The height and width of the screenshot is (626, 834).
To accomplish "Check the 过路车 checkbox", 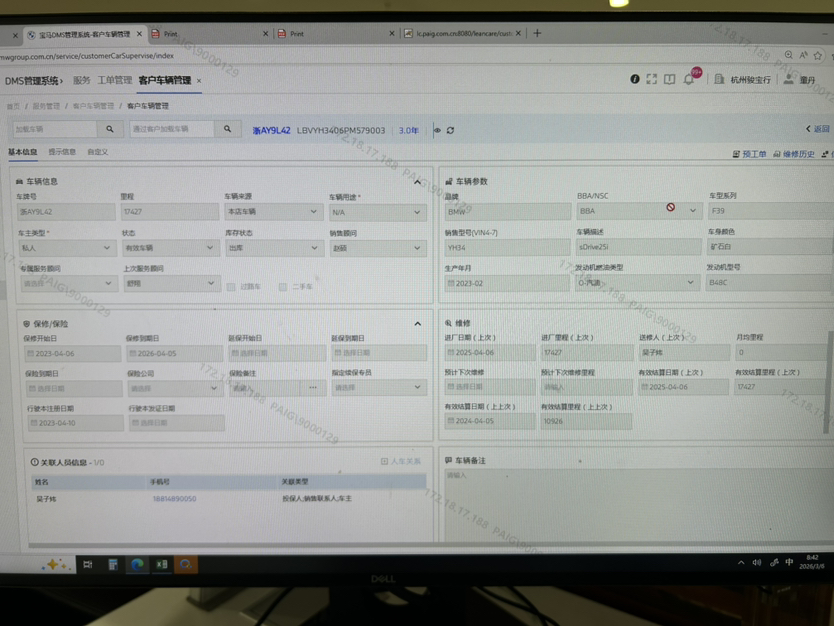I will pos(231,287).
